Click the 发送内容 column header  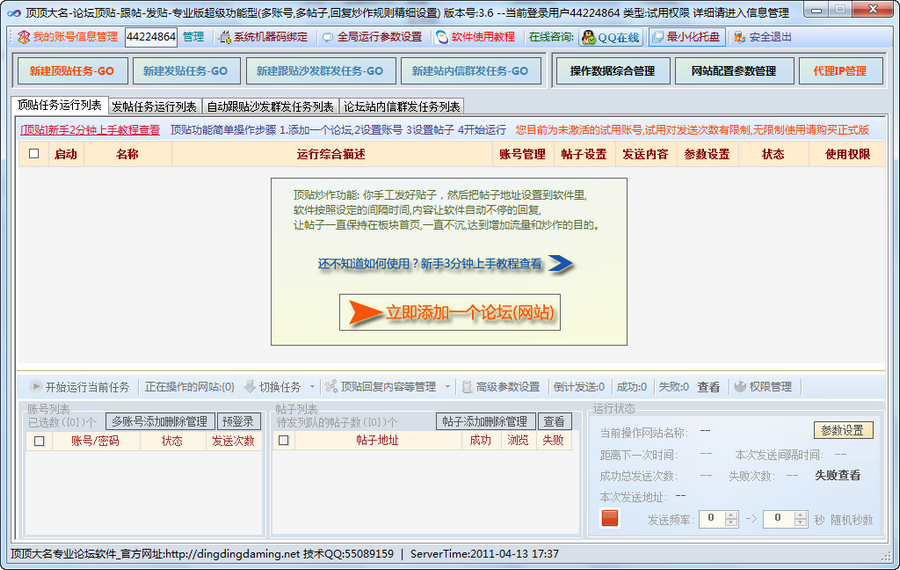[645, 154]
